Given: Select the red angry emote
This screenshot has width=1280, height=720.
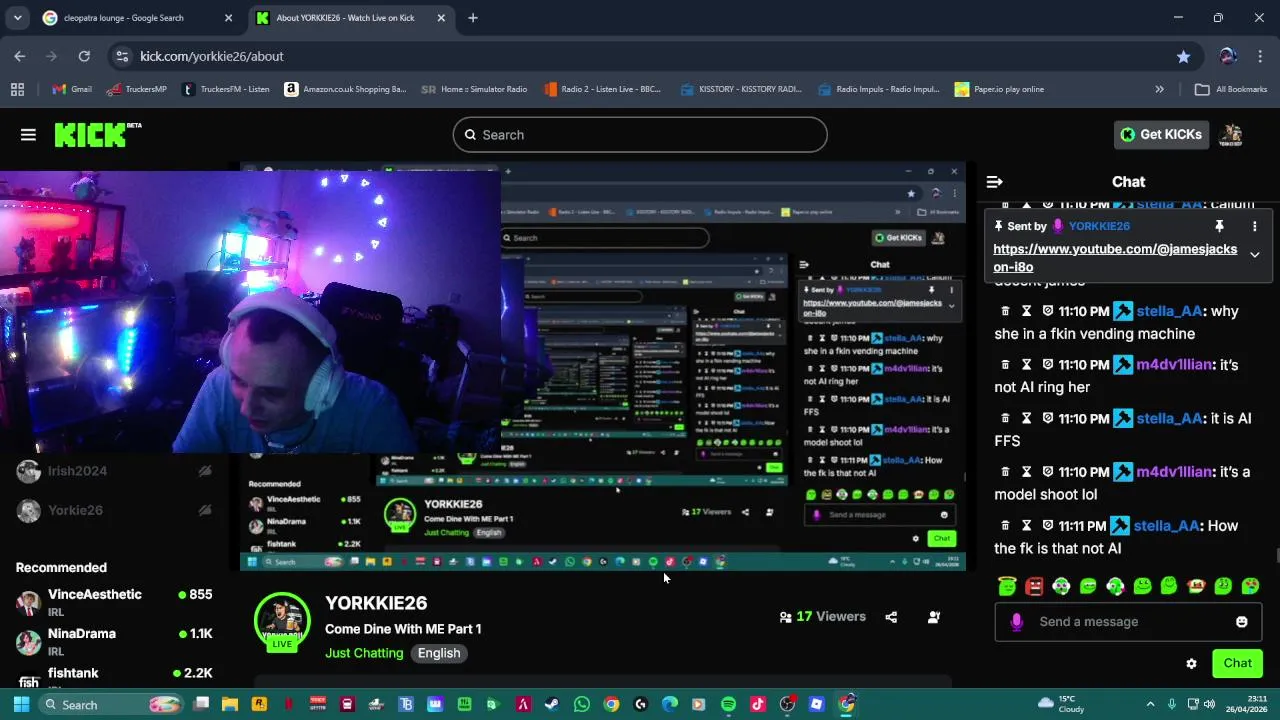Looking at the screenshot, I should [x=1034, y=587].
